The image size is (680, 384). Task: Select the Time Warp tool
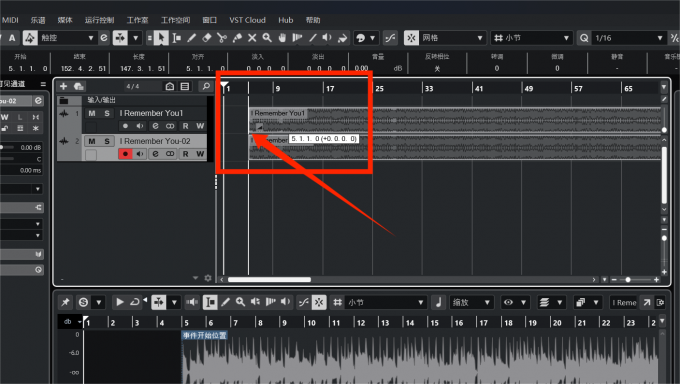[x=297, y=38]
